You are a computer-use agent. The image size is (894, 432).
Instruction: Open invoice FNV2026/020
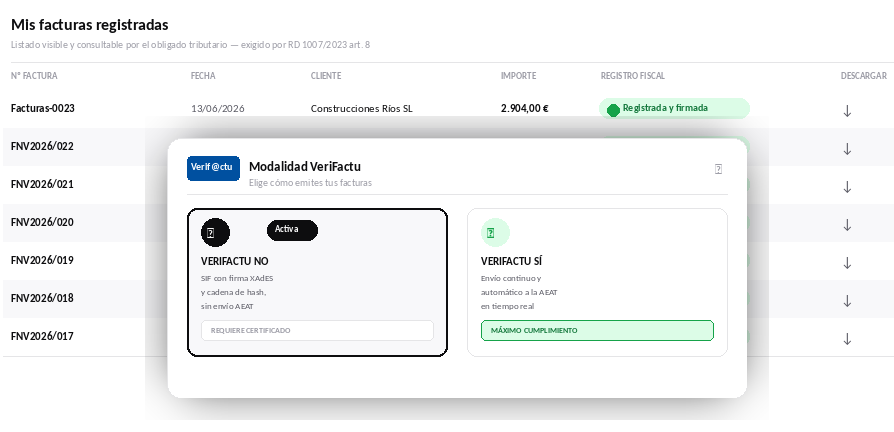[42, 222]
